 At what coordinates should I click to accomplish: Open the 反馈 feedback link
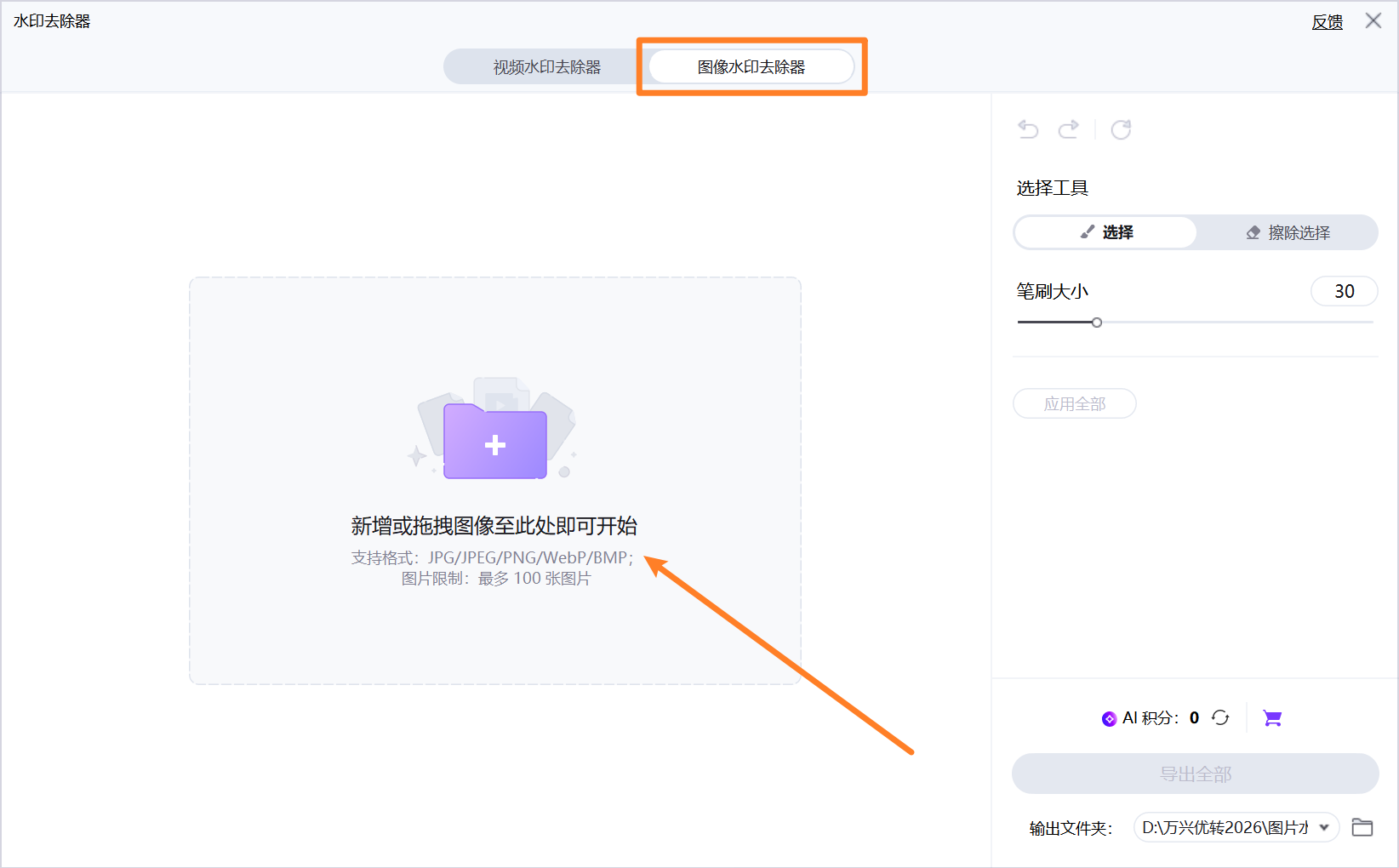coord(1327,20)
